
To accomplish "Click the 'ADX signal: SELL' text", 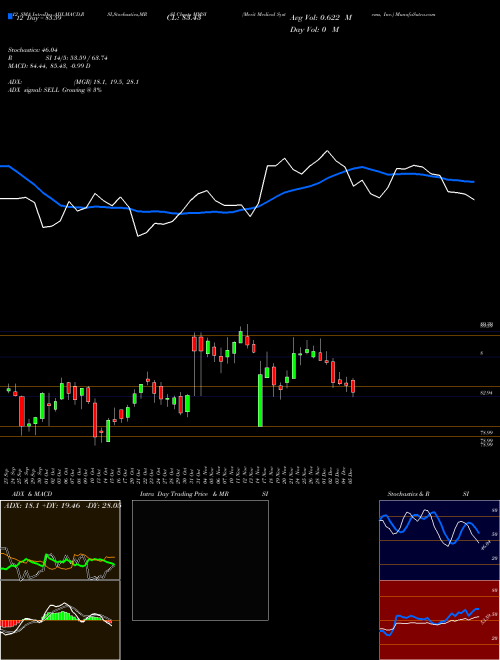I will coord(34,90).
